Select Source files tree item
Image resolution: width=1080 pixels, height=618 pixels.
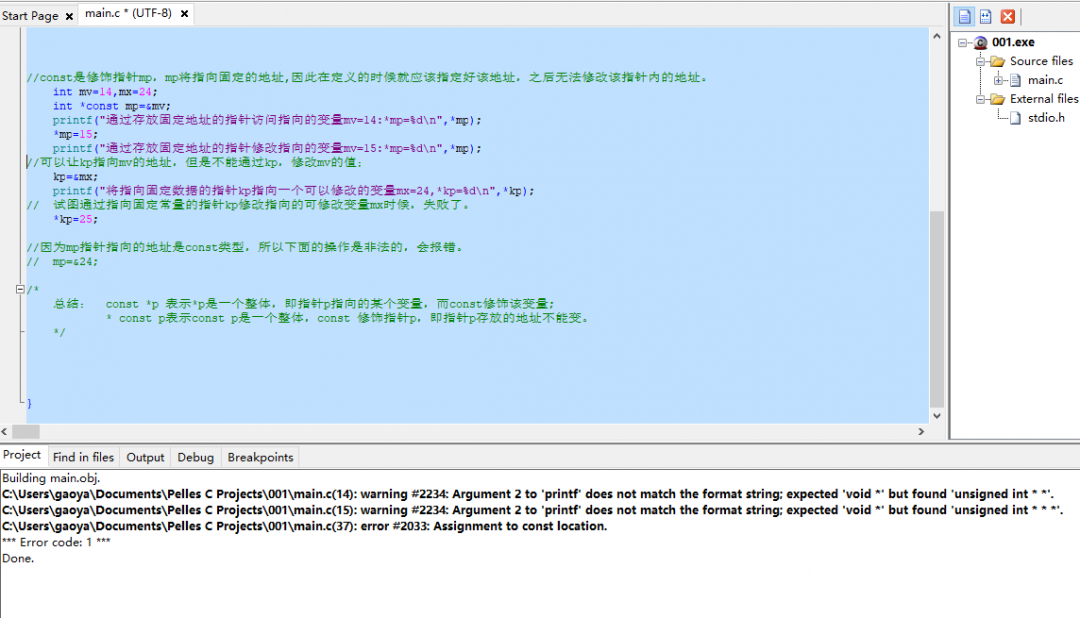click(x=1041, y=61)
